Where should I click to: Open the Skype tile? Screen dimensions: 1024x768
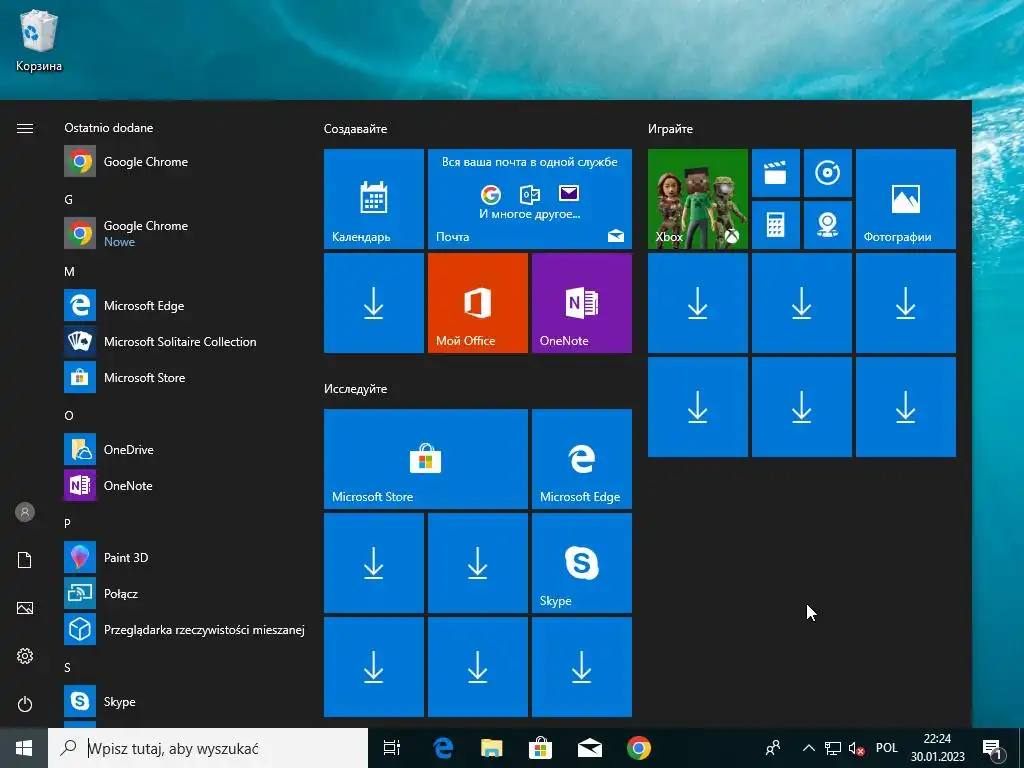click(582, 563)
